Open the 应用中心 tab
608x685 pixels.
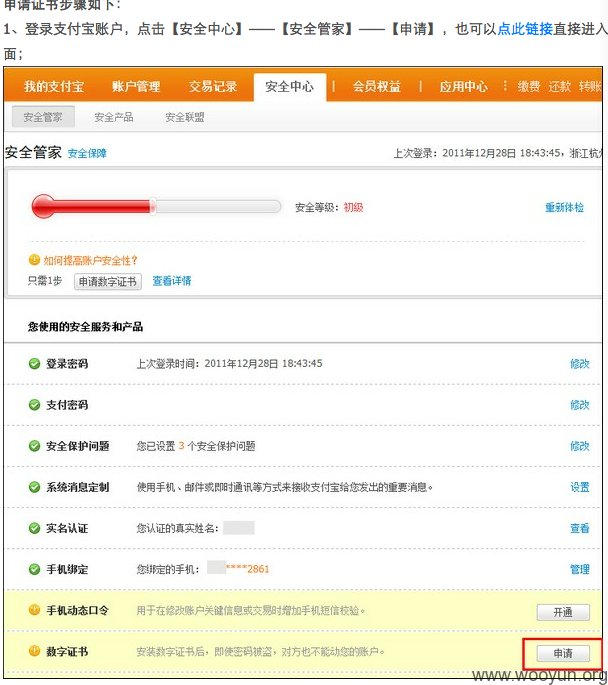coord(463,86)
